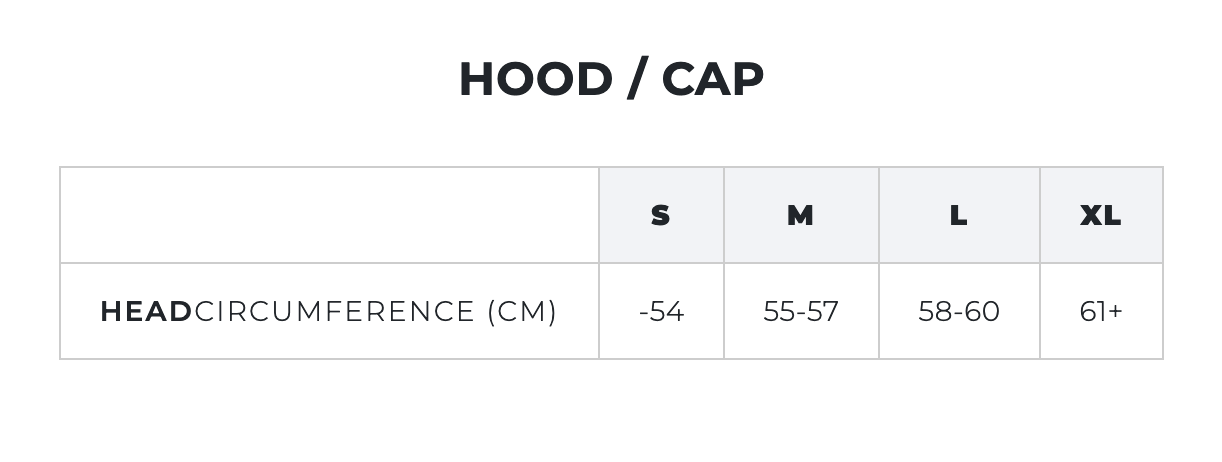The width and height of the screenshot is (1222, 462).
Task: Click the number 57 in medium range
Action: tap(823, 312)
